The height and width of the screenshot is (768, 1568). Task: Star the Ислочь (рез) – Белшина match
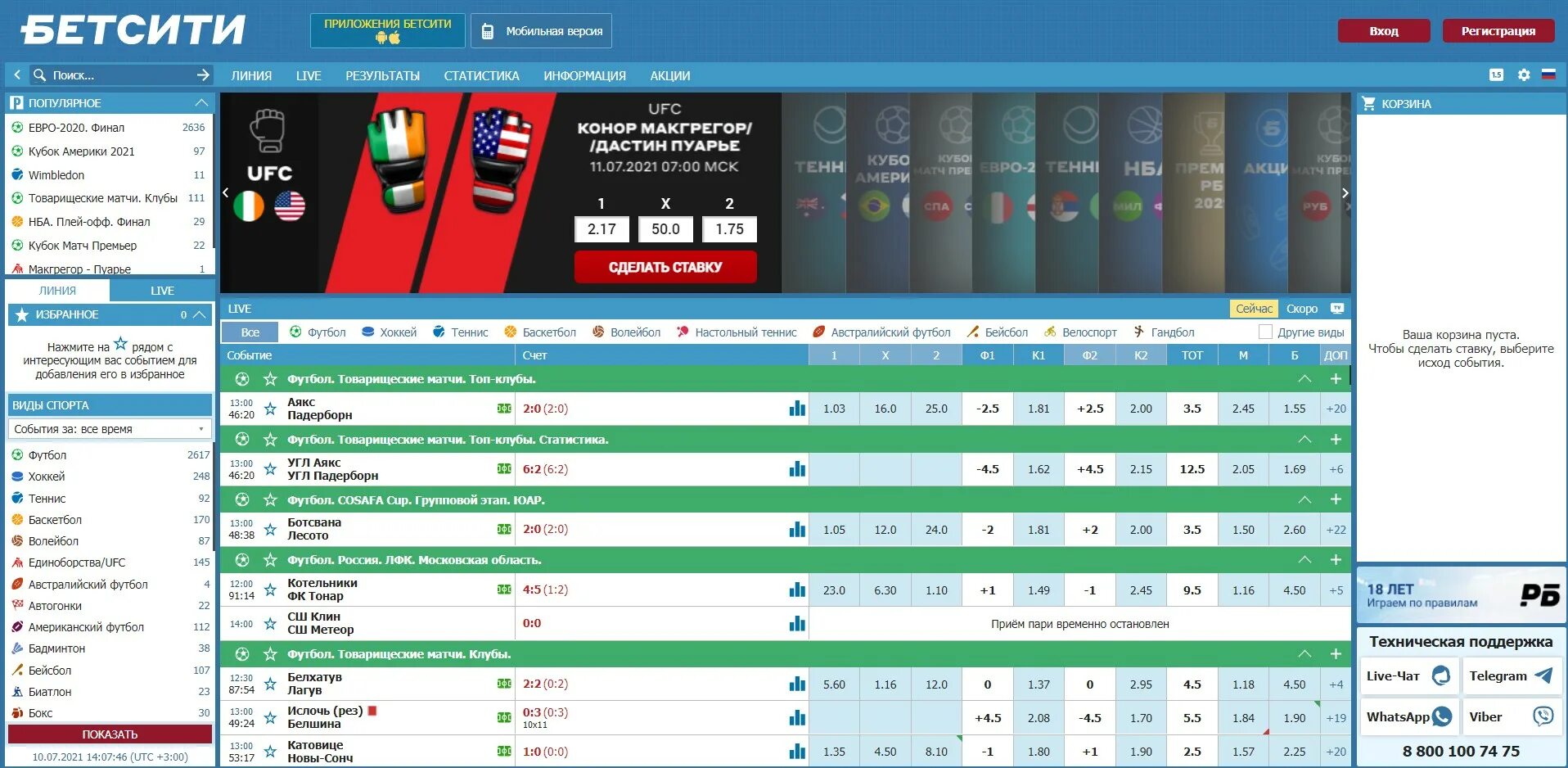(270, 717)
